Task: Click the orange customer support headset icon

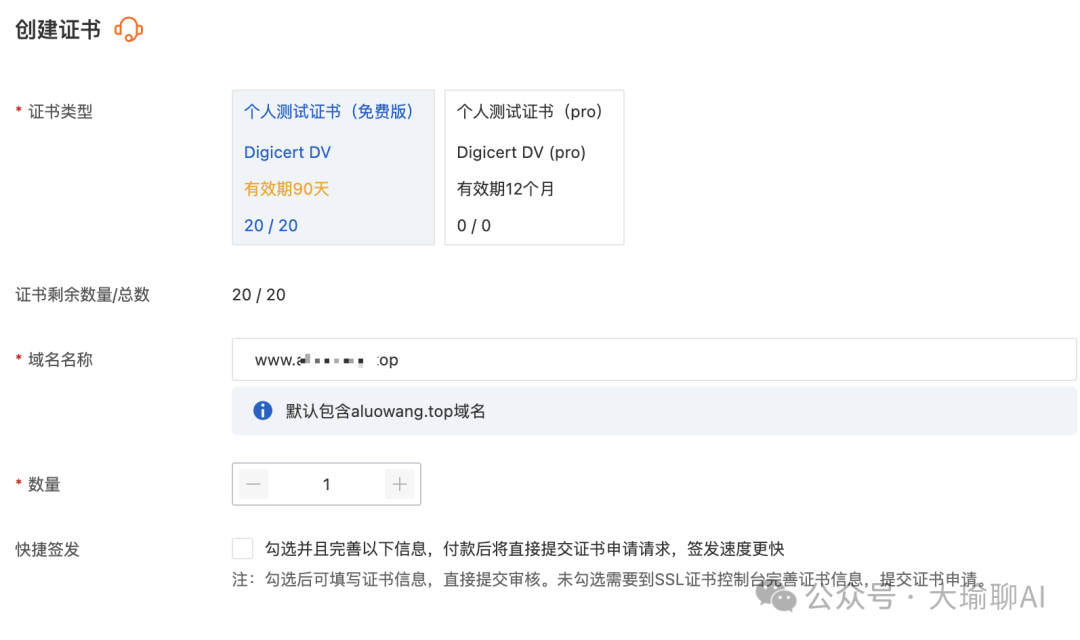Action: coord(129,30)
